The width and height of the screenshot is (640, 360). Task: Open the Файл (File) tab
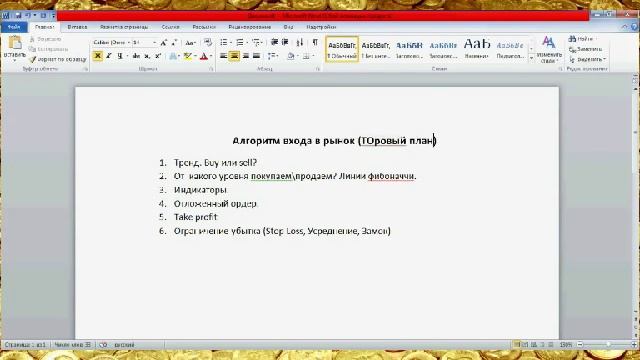[x=14, y=27]
